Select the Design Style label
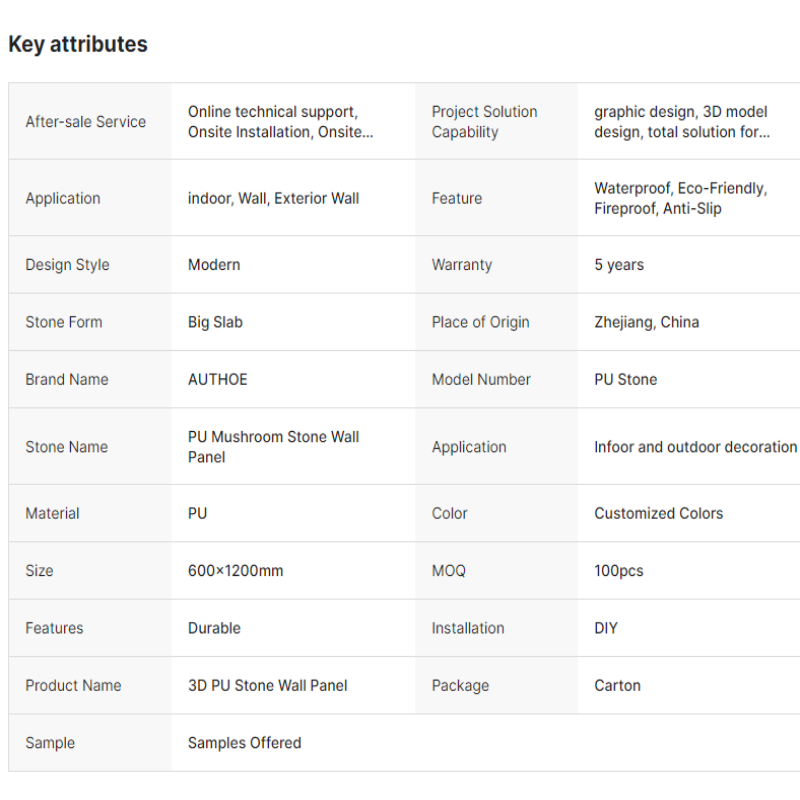Viewport: 800px width, 800px height. point(67,265)
